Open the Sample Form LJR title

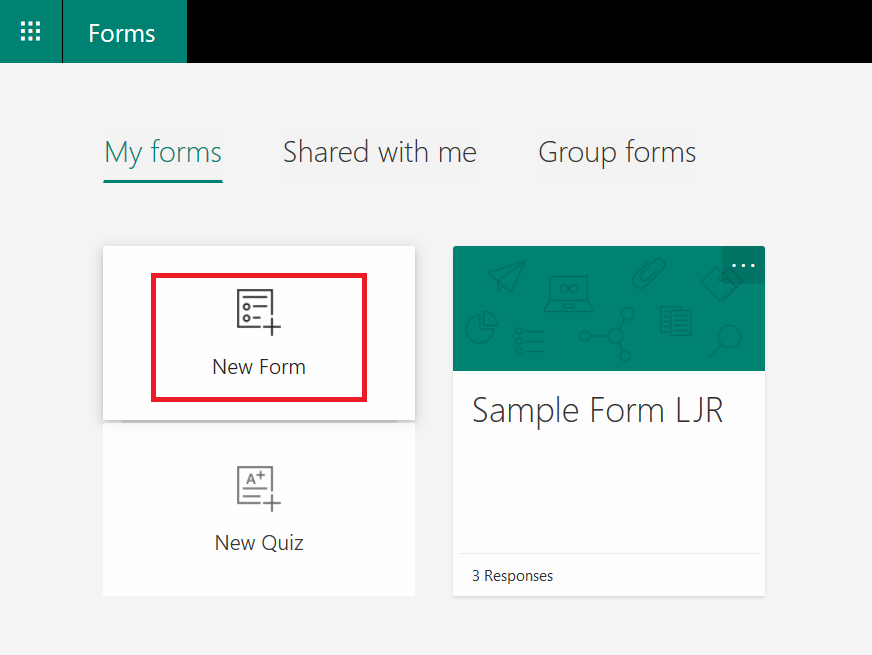point(597,410)
